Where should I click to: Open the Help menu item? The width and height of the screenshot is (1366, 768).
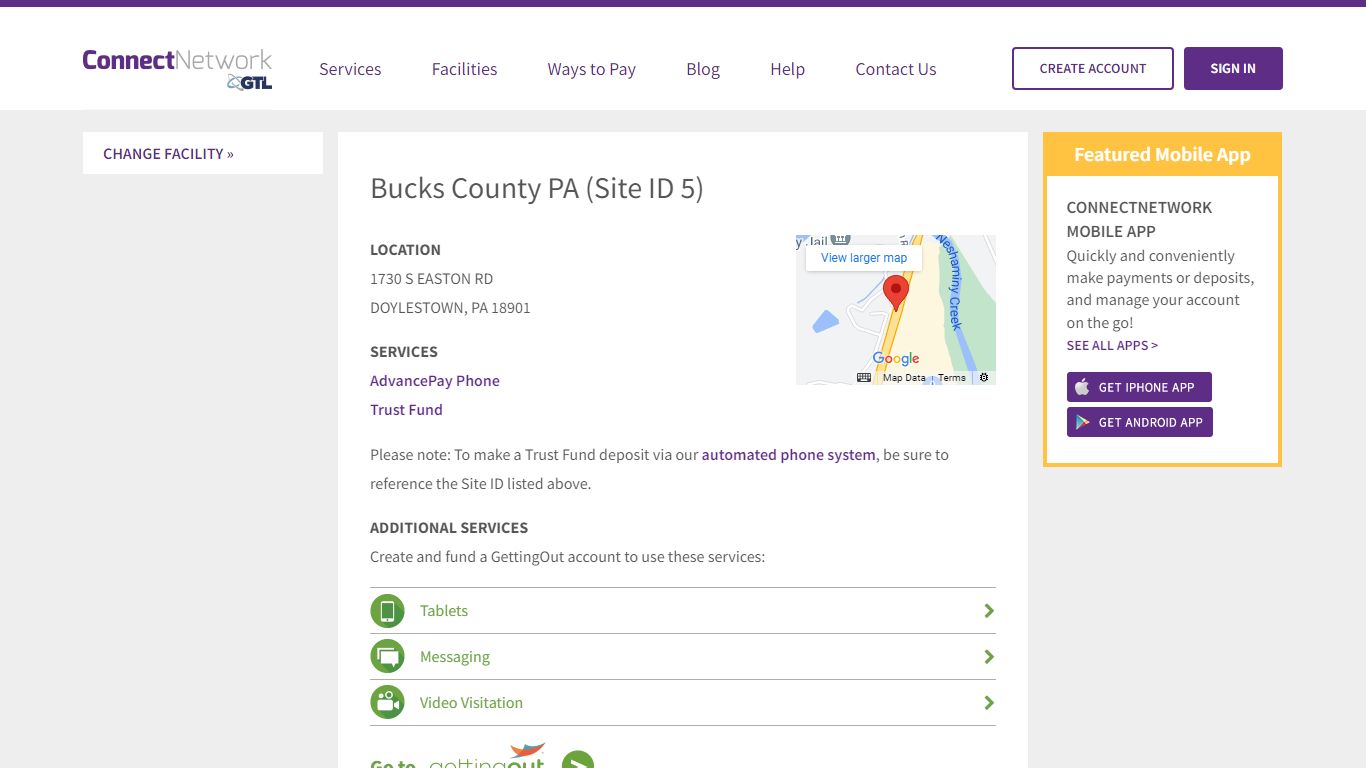tap(787, 69)
